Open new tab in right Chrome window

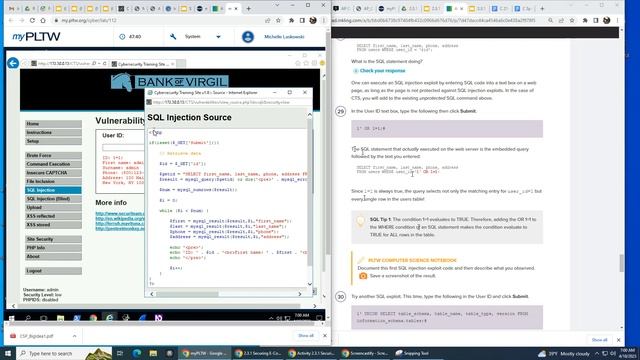[x=542, y=8]
